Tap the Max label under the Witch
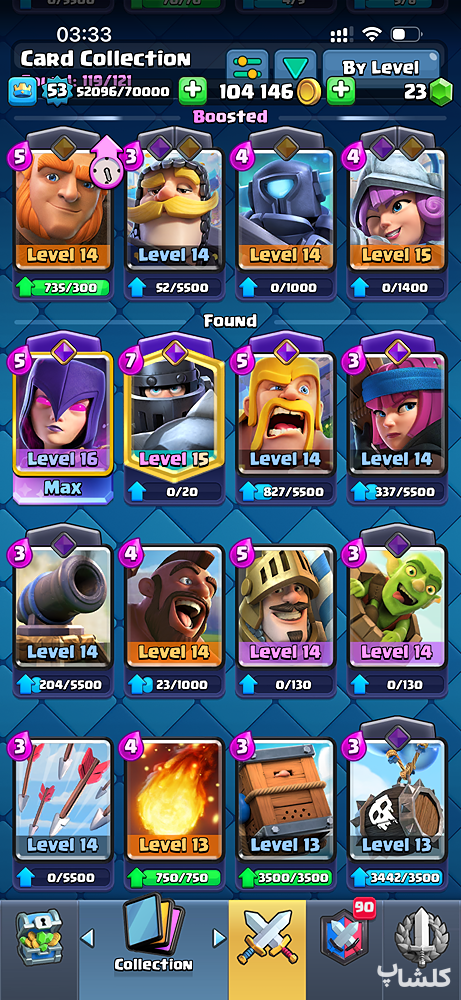This screenshot has width=461, height=1000. coord(63,490)
